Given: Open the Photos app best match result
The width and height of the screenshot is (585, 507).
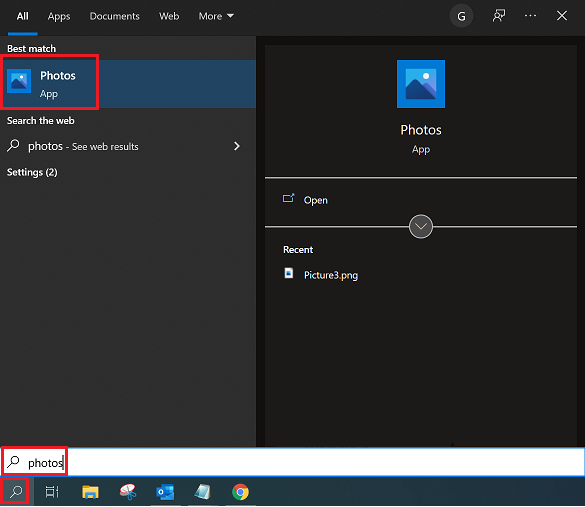Looking at the screenshot, I should click(x=128, y=84).
